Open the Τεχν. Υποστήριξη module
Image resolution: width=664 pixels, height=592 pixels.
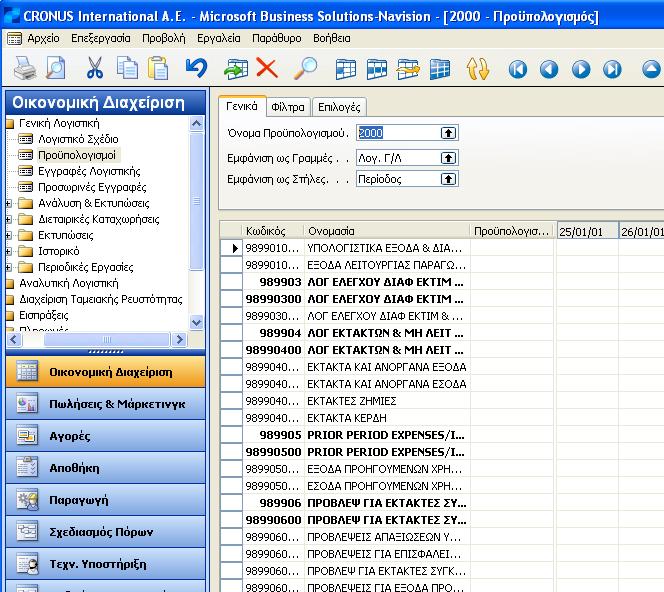click(105, 564)
